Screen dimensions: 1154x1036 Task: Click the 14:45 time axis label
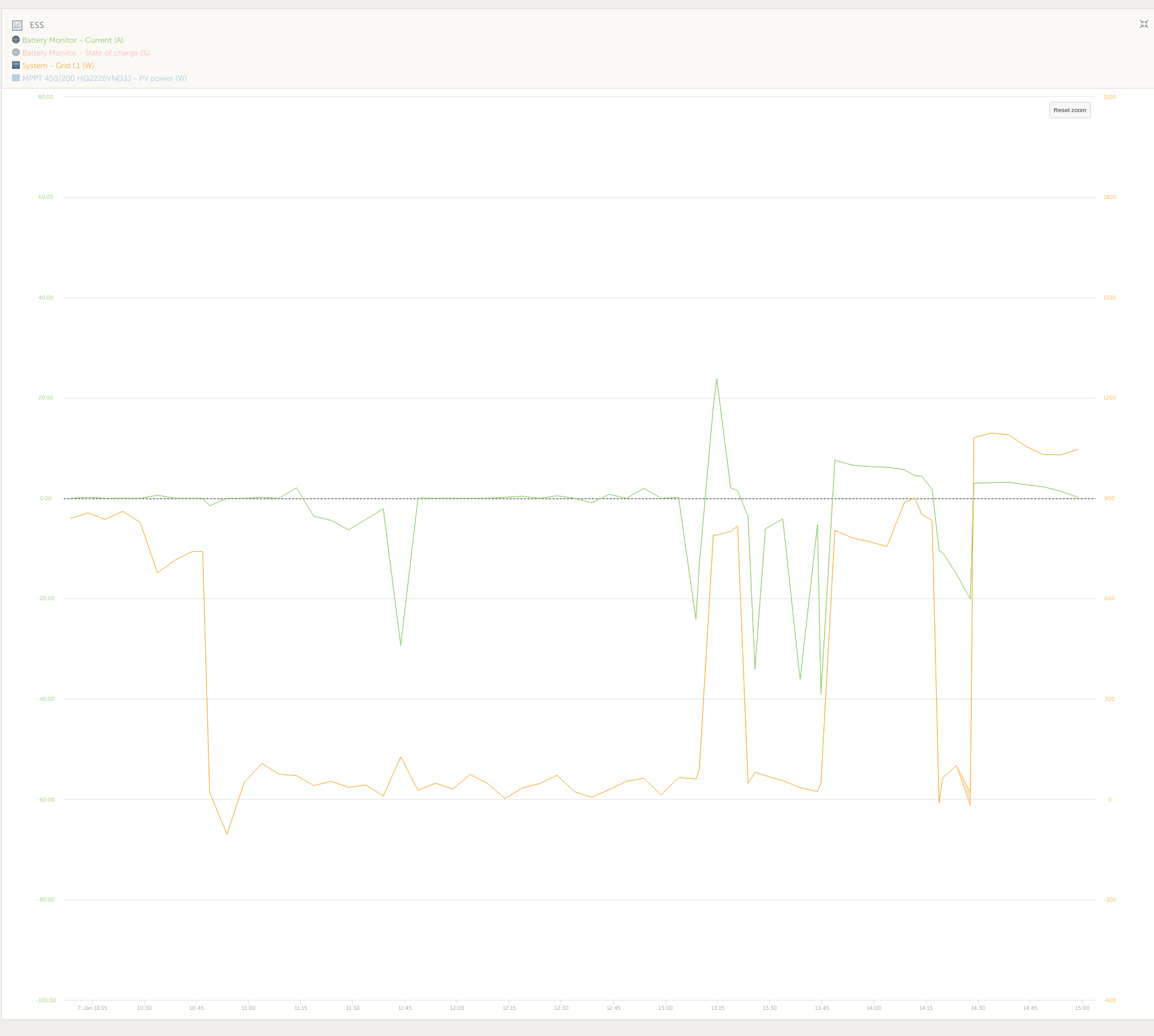(x=1030, y=1008)
